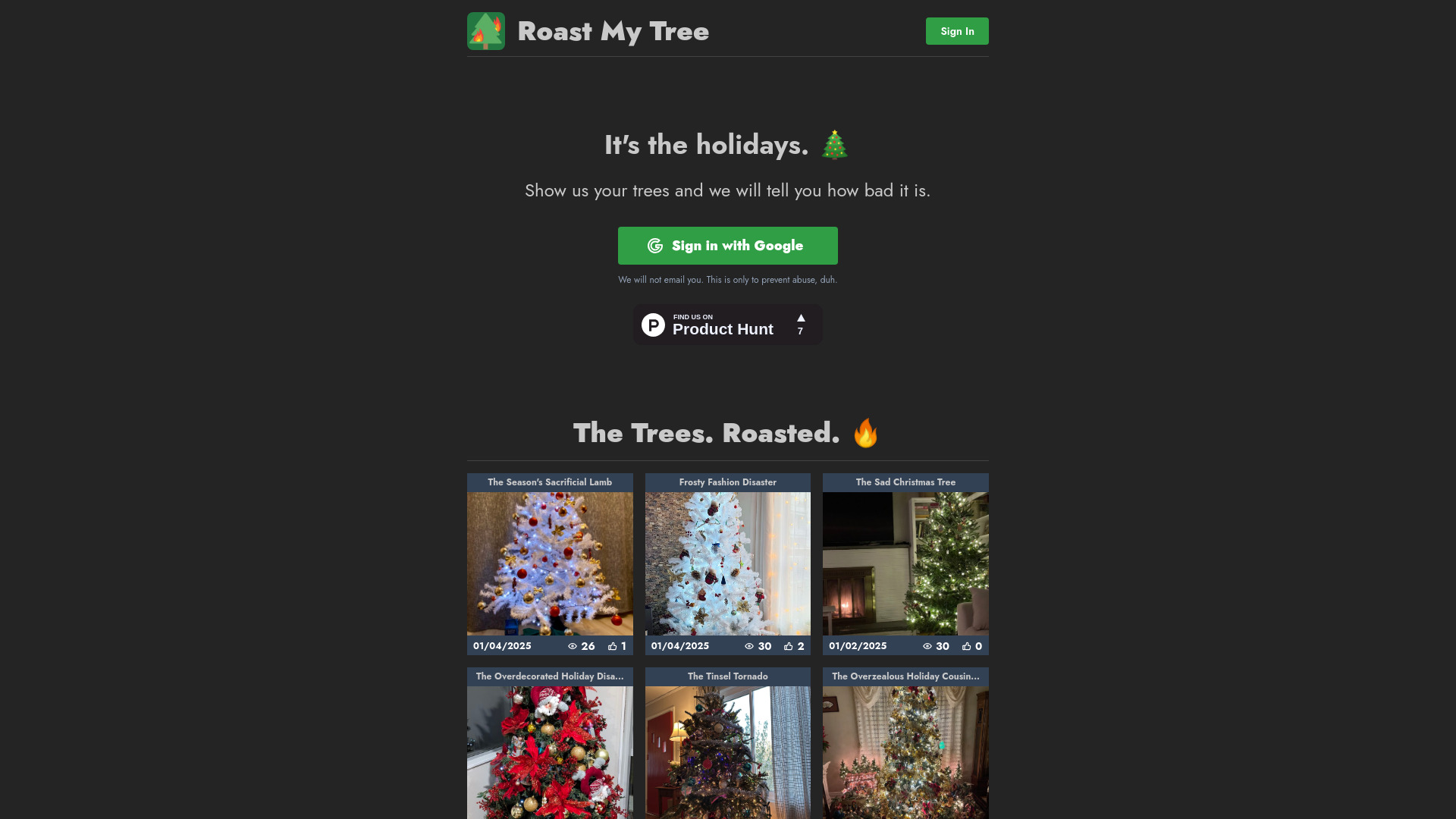Click the thumbs-up icon on 'Frosty Fashion Disaster'
1456x819 pixels.
(x=789, y=646)
